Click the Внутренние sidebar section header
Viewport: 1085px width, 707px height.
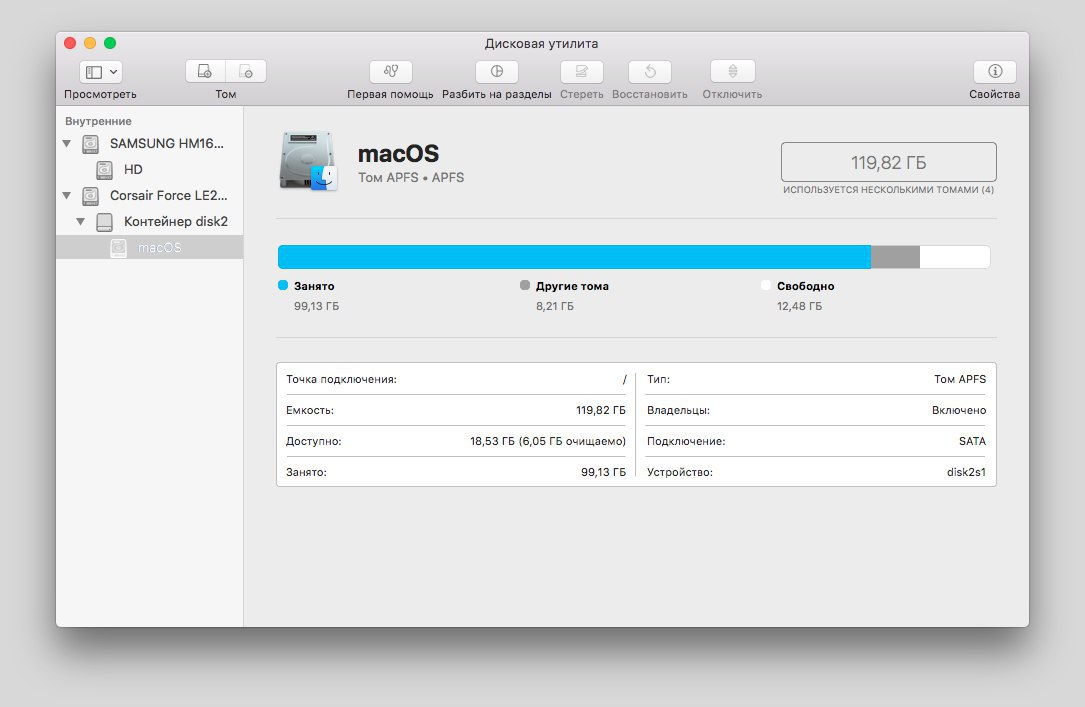pyautogui.click(x=98, y=121)
